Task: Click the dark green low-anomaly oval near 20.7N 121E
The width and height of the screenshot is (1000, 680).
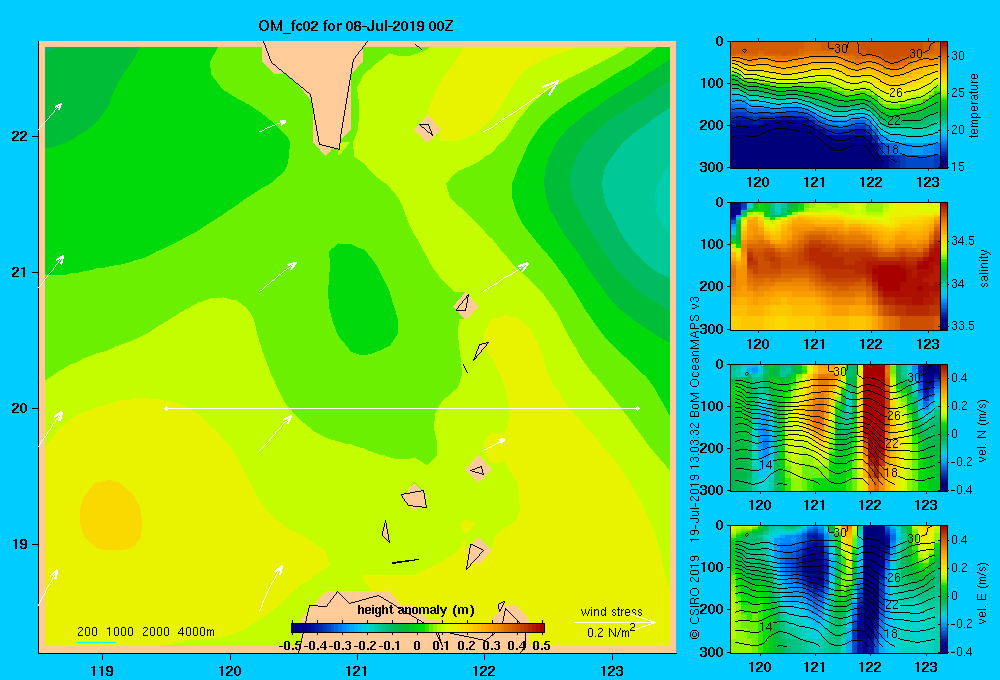Action: tap(362, 299)
